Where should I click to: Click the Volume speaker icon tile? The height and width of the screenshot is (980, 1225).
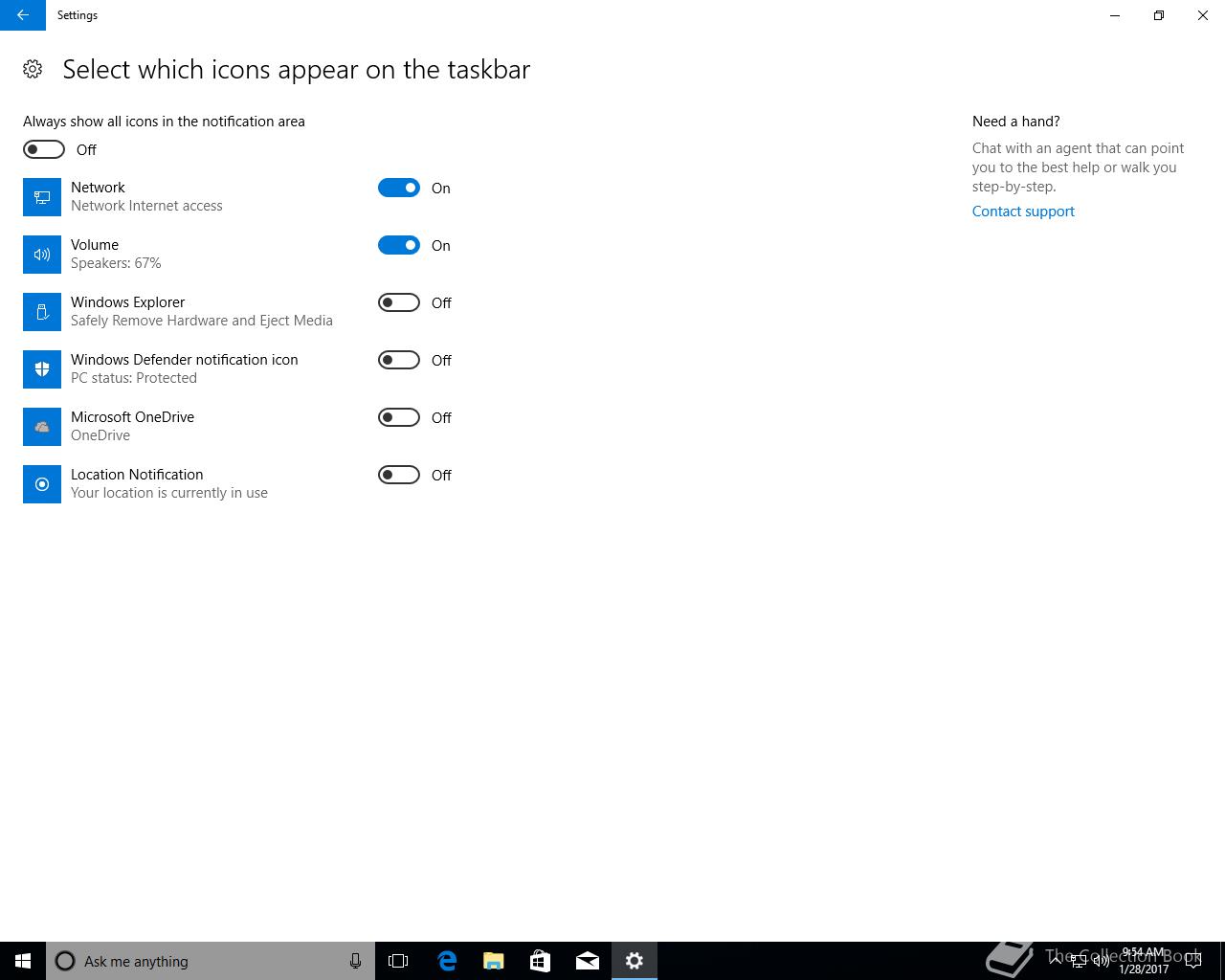click(42, 255)
